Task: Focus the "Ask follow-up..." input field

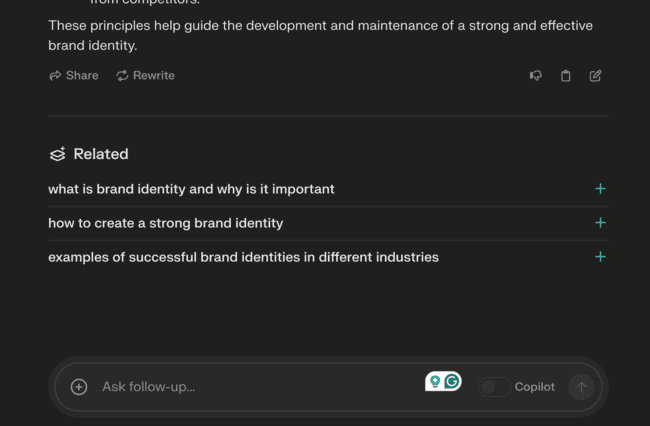Action: click(x=250, y=387)
